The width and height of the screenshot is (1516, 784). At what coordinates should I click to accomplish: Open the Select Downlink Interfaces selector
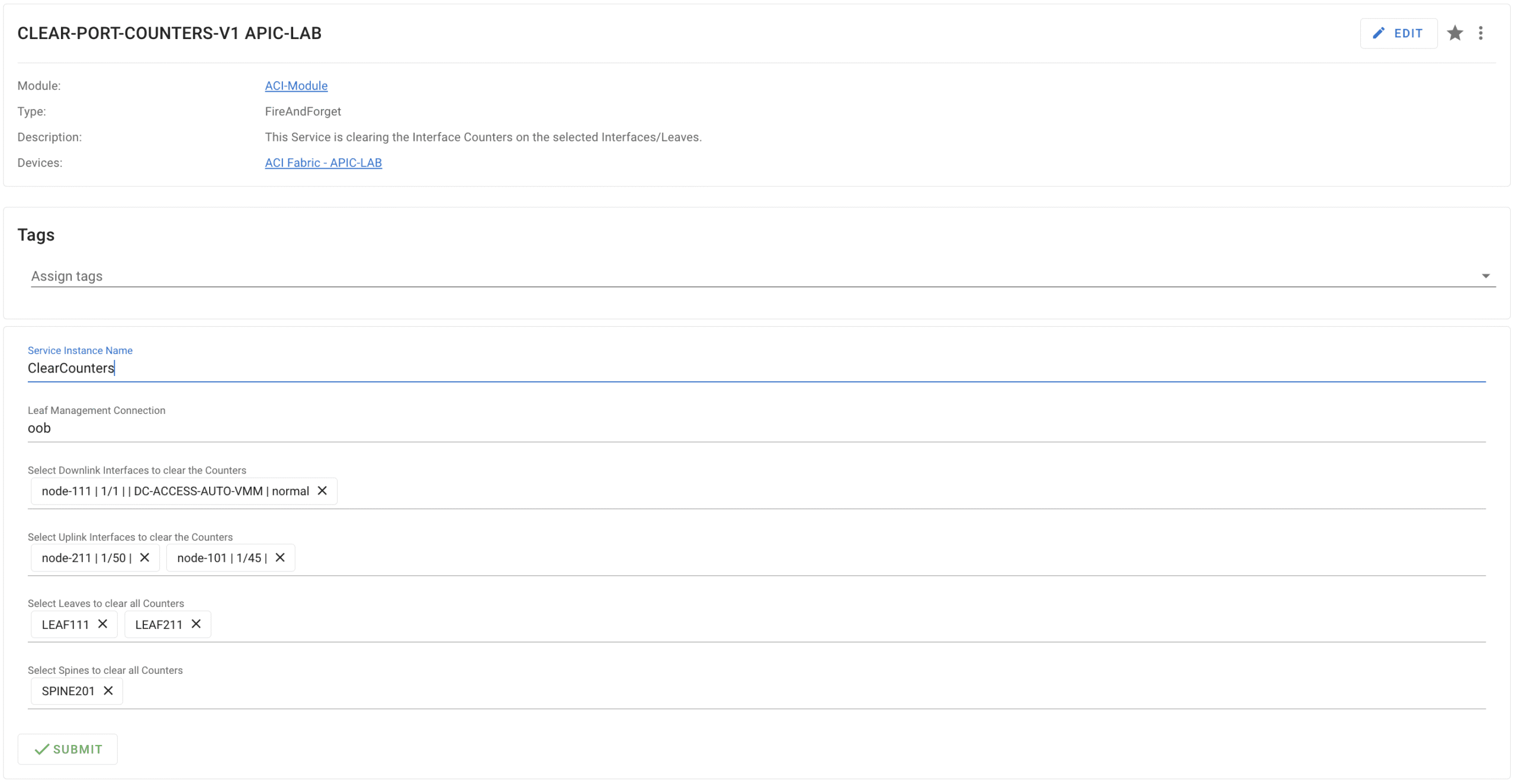tap(829, 491)
